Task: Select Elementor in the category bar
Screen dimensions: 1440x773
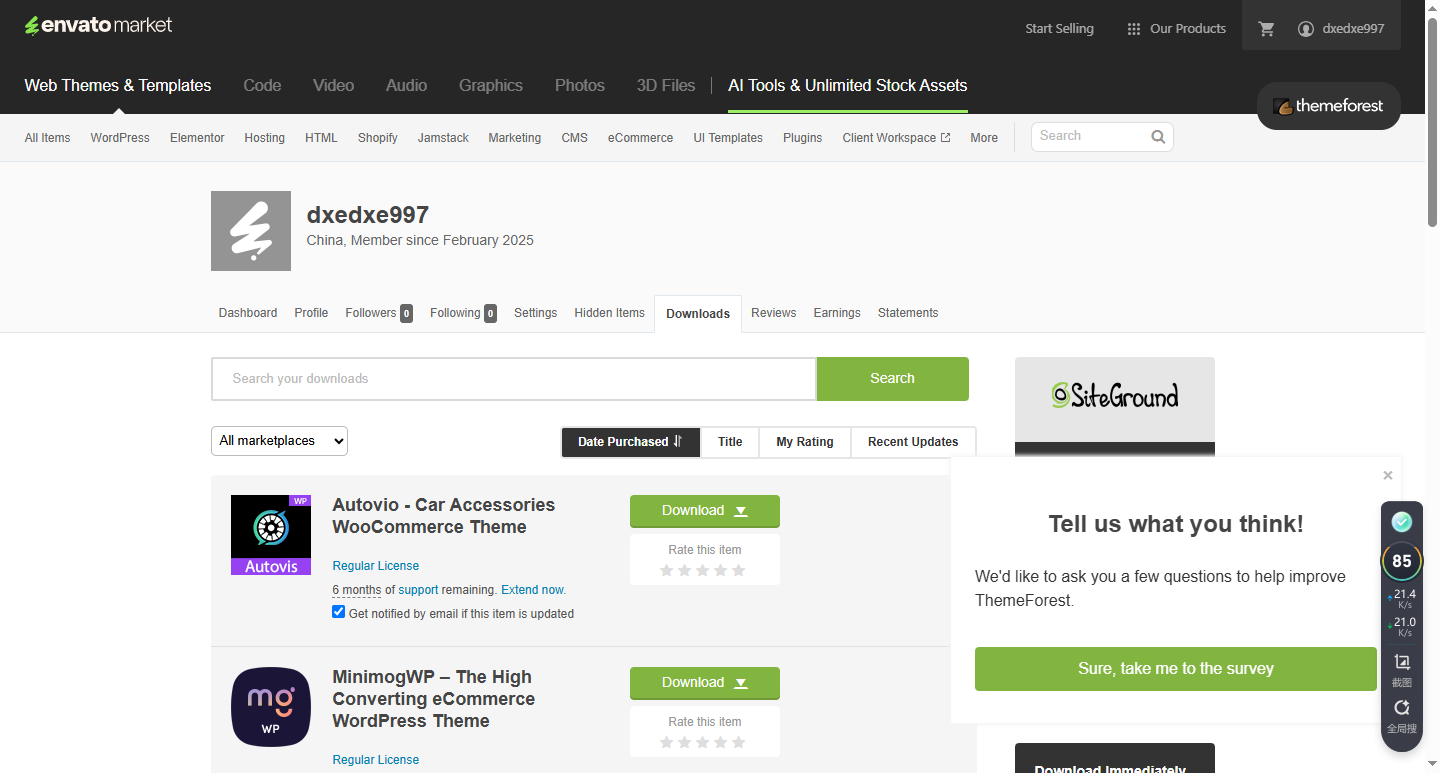Action: [x=197, y=138]
